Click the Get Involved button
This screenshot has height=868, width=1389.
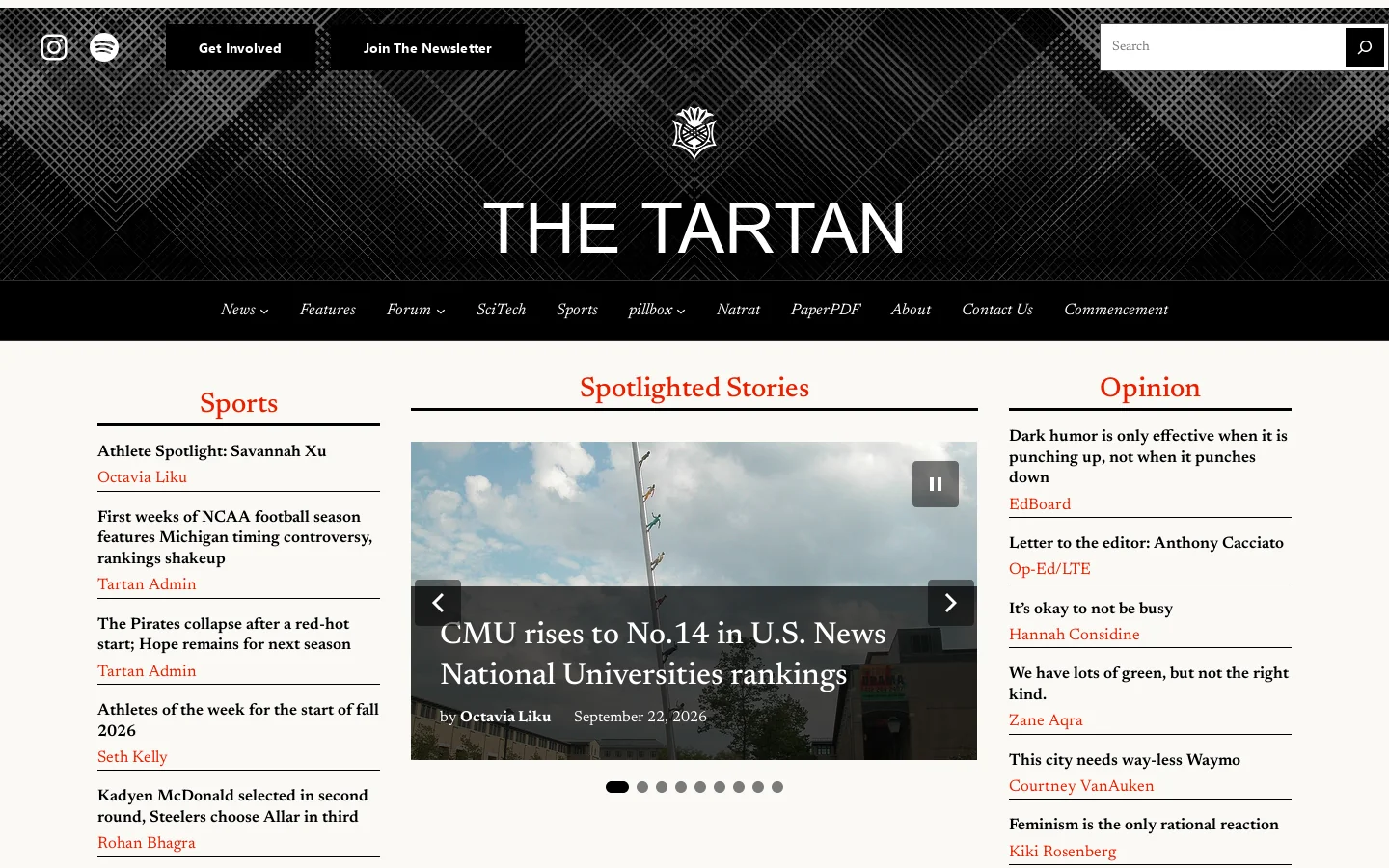[x=240, y=47]
